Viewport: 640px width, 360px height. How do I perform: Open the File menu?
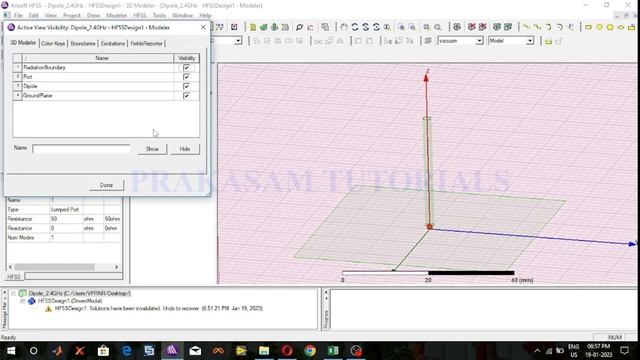click(18, 15)
